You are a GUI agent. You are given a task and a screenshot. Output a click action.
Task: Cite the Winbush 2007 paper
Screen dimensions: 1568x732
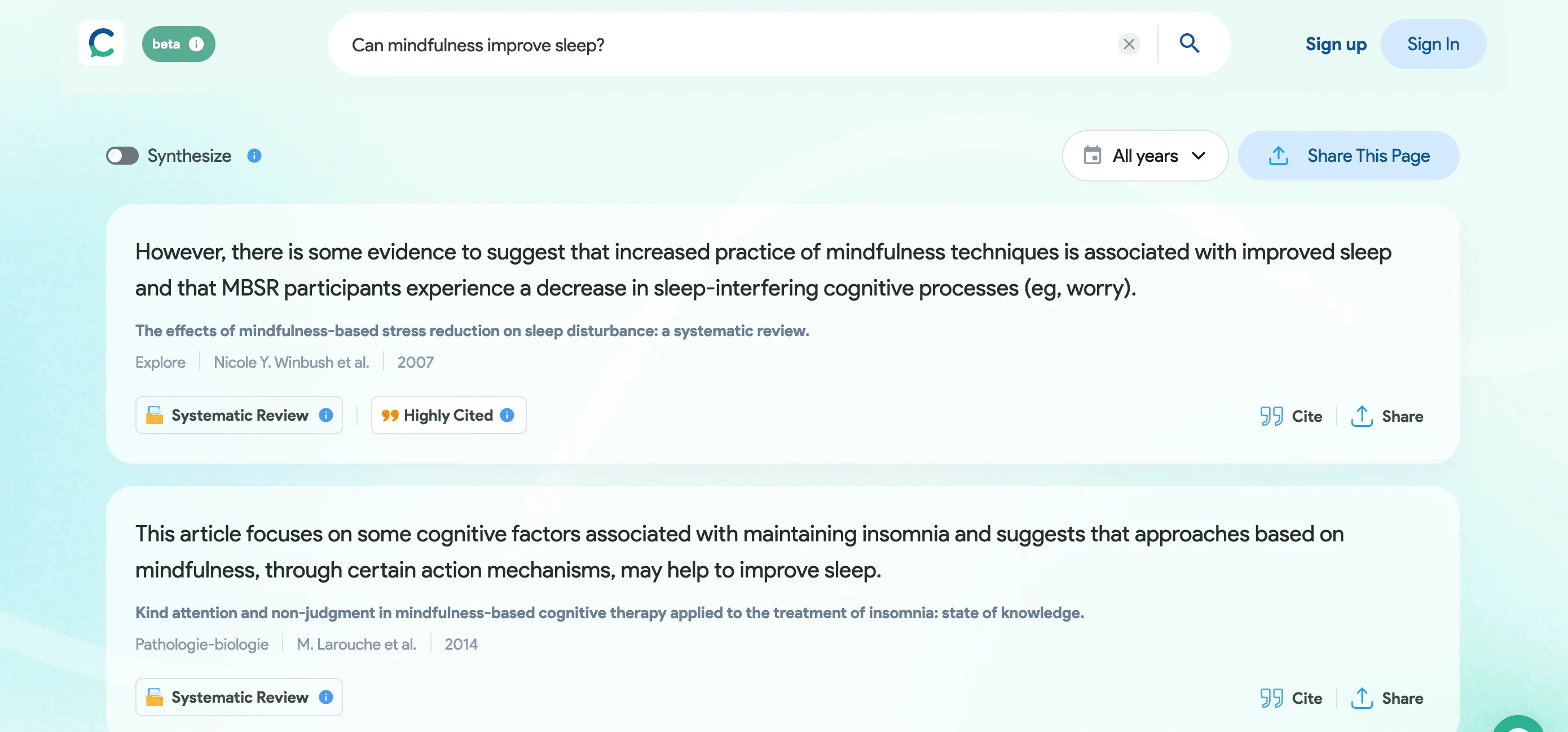click(1291, 416)
